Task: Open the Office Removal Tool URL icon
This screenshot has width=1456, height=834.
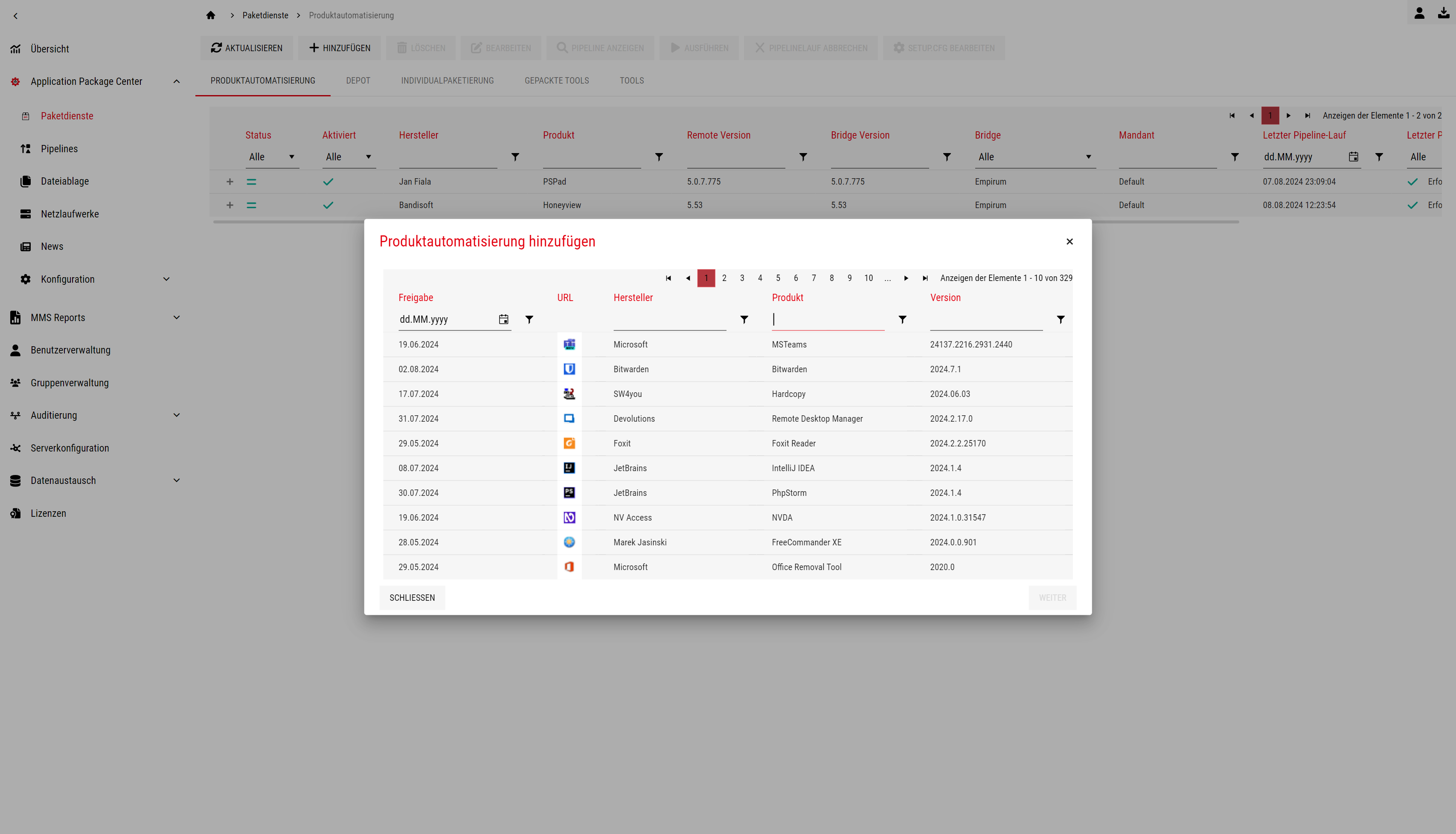Action: [569, 567]
